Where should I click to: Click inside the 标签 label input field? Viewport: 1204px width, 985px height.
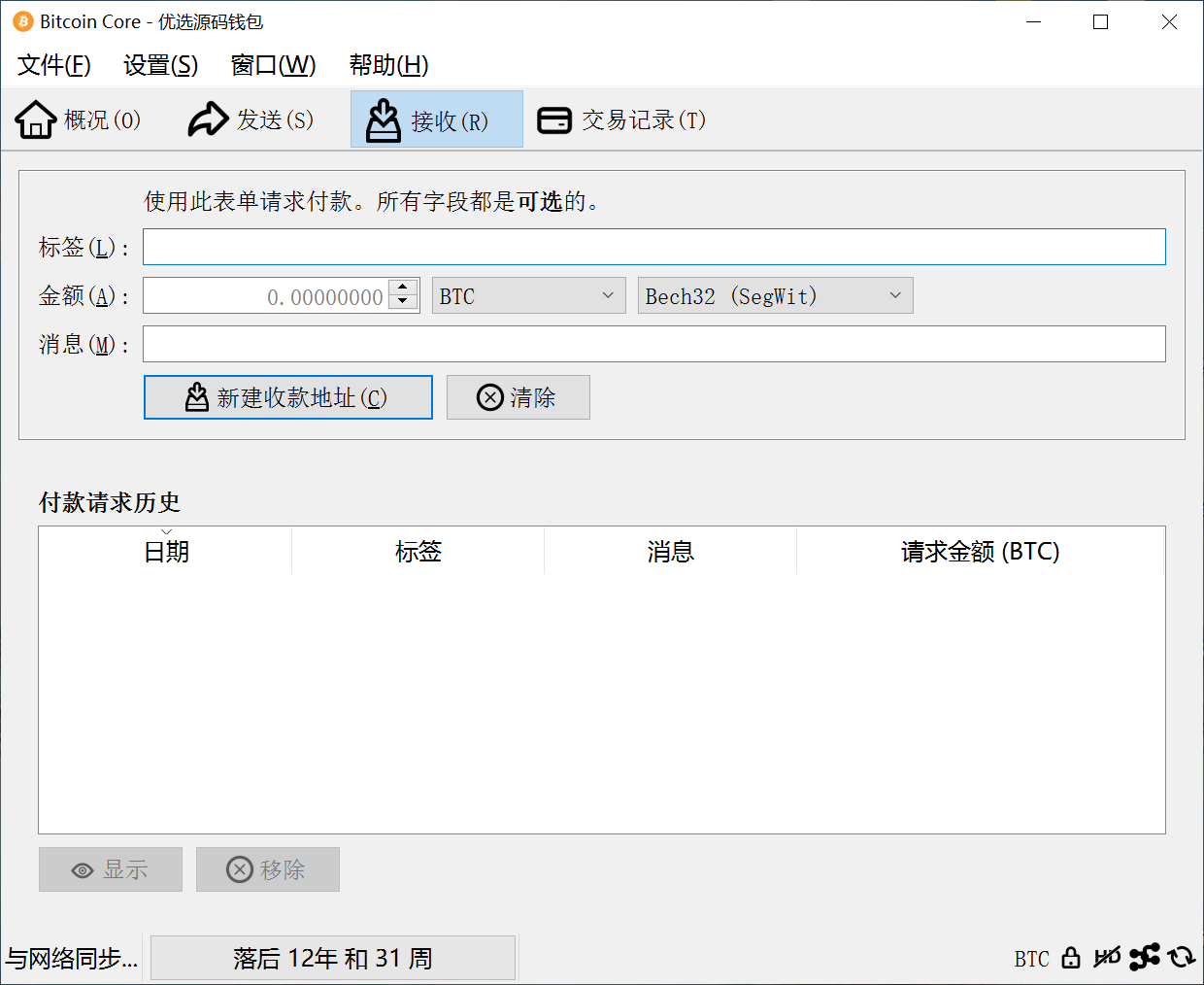click(x=653, y=247)
